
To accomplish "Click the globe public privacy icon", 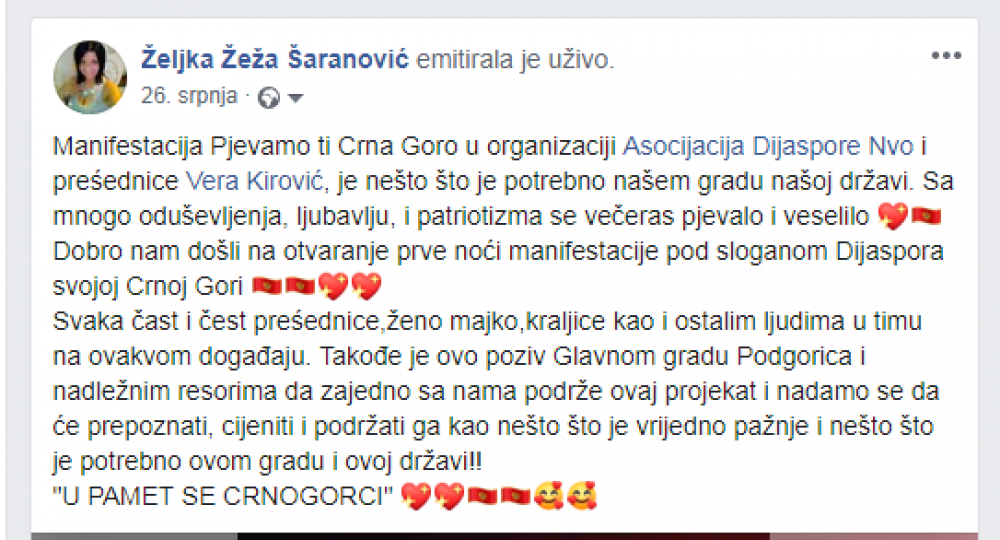I will click(x=268, y=98).
